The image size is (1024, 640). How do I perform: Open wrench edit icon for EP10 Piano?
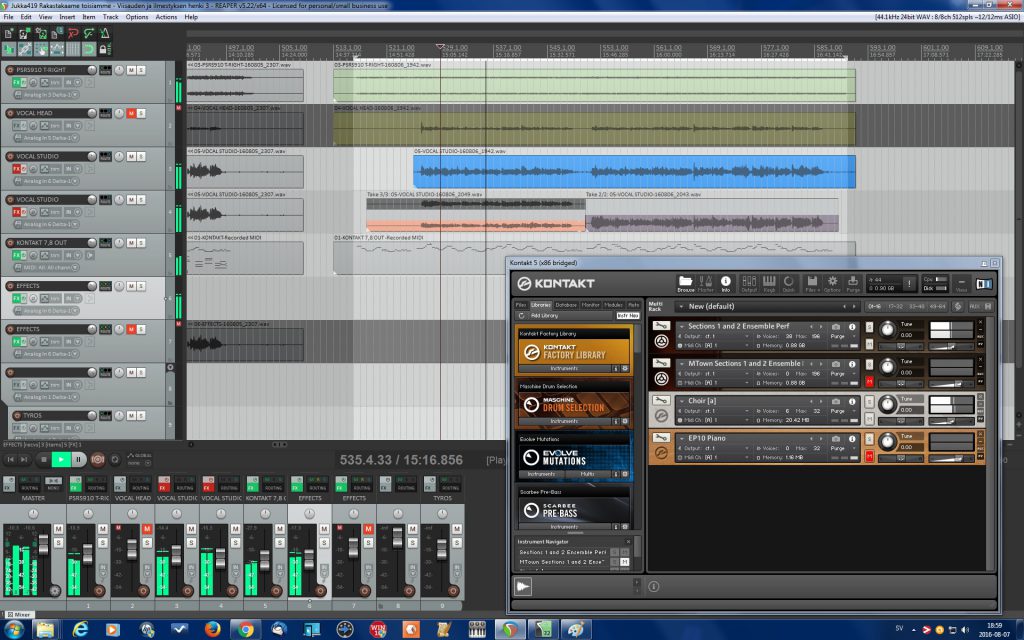[x=661, y=438]
